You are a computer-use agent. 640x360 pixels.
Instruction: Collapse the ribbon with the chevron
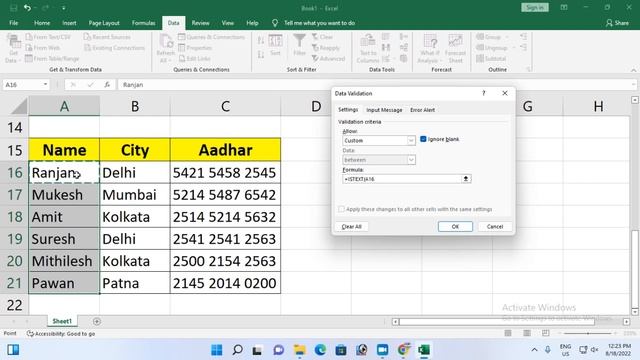633,70
